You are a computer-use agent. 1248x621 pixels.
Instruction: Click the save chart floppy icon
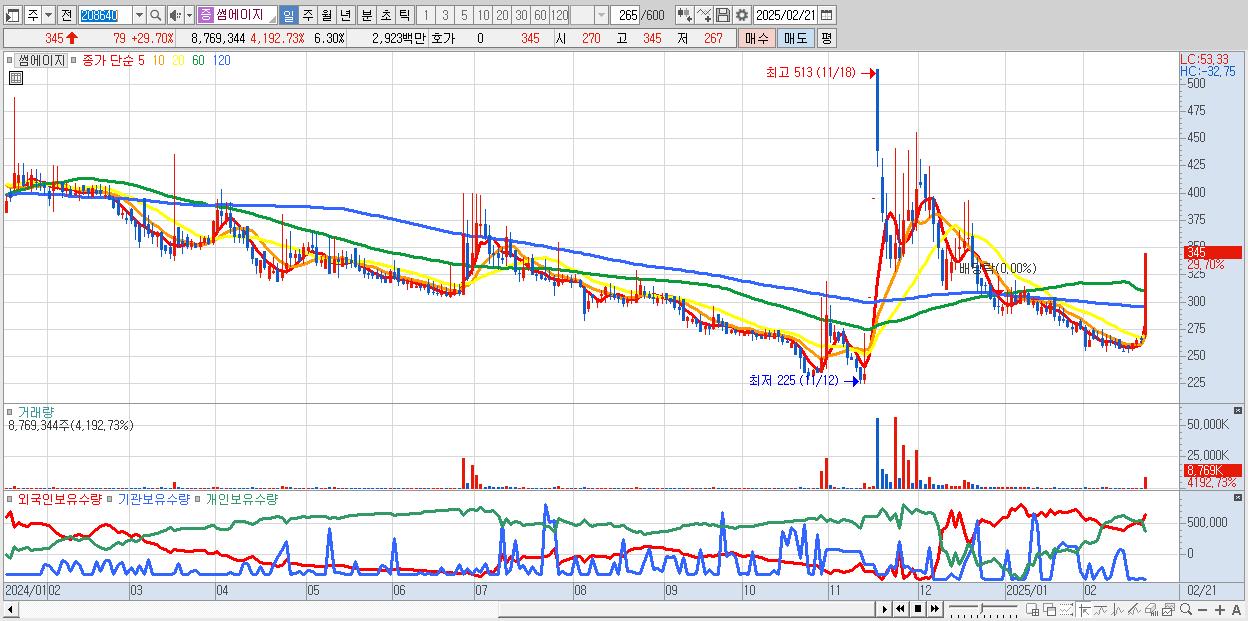[x=723, y=15]
